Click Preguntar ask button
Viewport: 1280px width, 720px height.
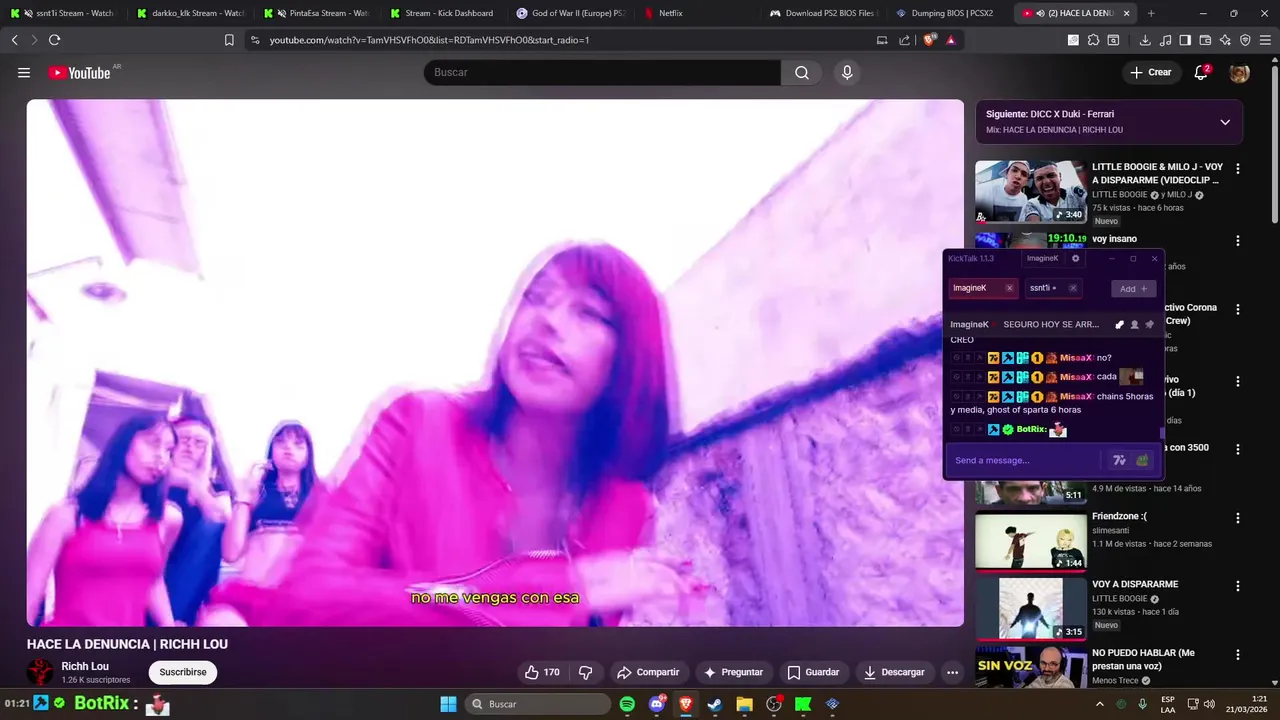733,672
